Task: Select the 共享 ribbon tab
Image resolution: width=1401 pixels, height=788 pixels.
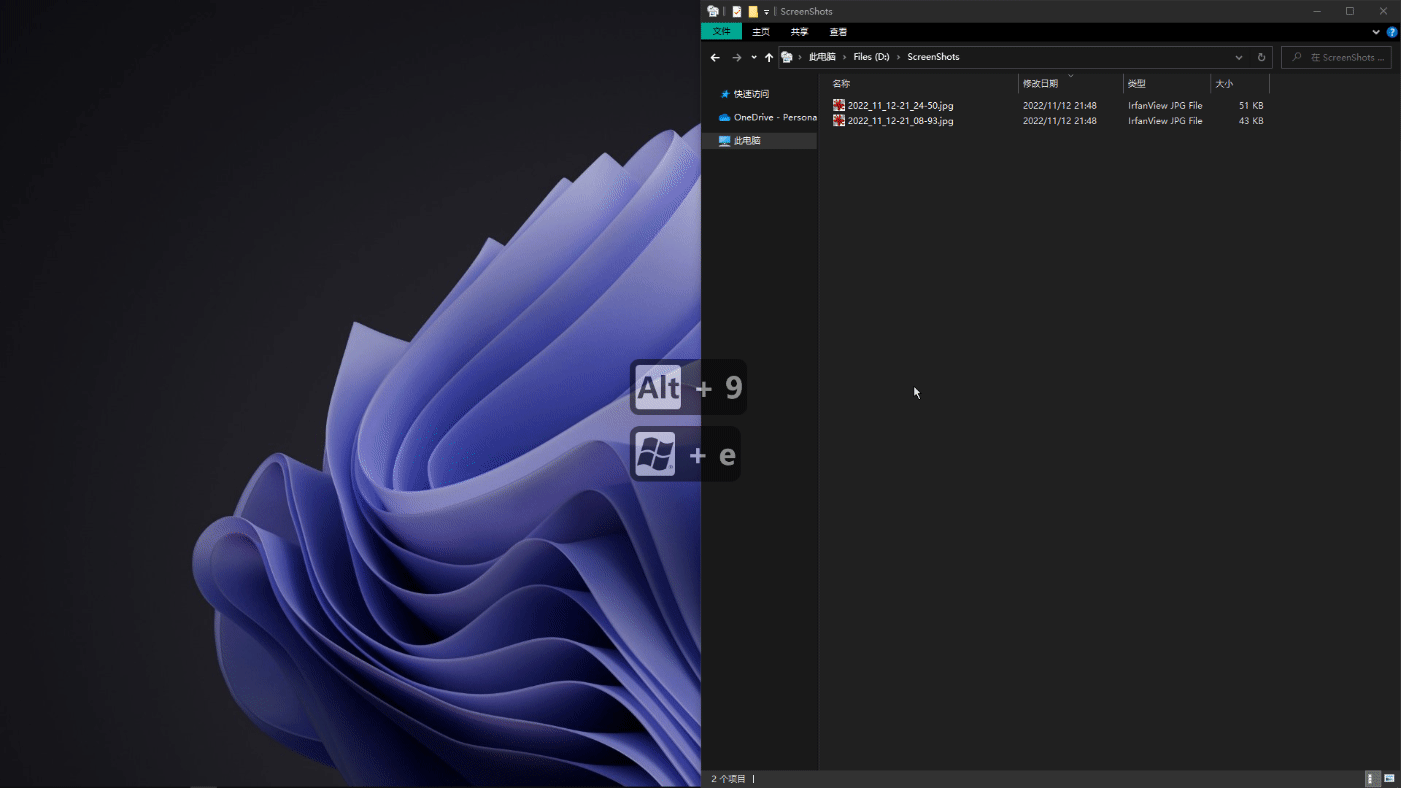Action: (799, 32)
